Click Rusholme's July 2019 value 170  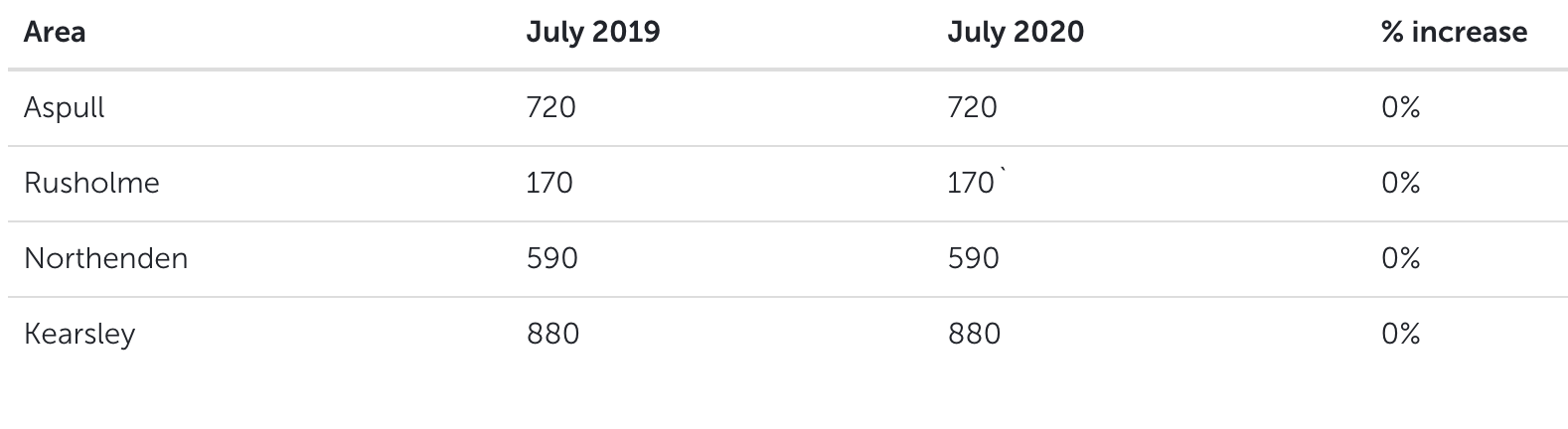[x=549, y=183]
